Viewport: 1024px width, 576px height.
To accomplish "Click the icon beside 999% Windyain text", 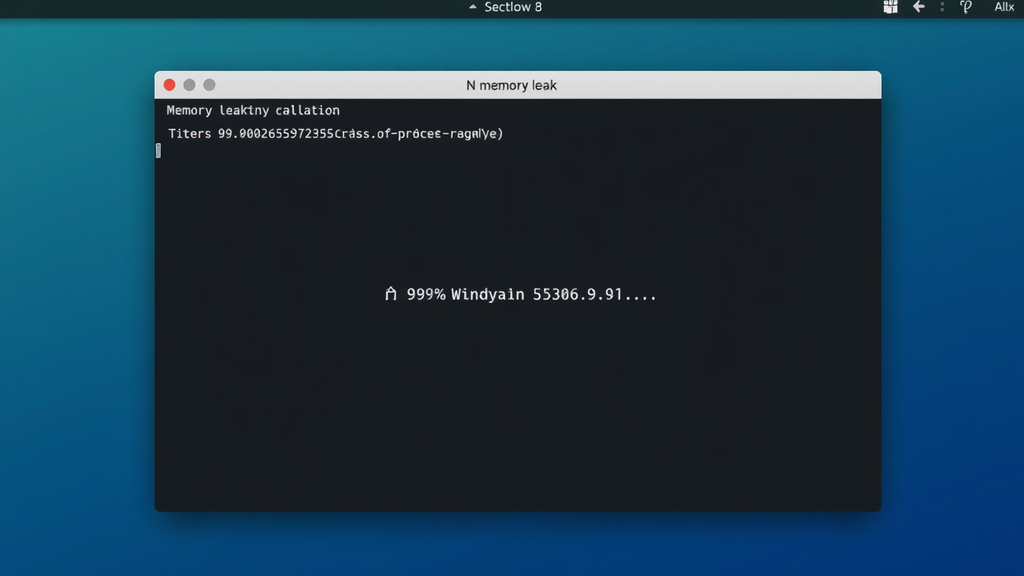I will 391,294.
